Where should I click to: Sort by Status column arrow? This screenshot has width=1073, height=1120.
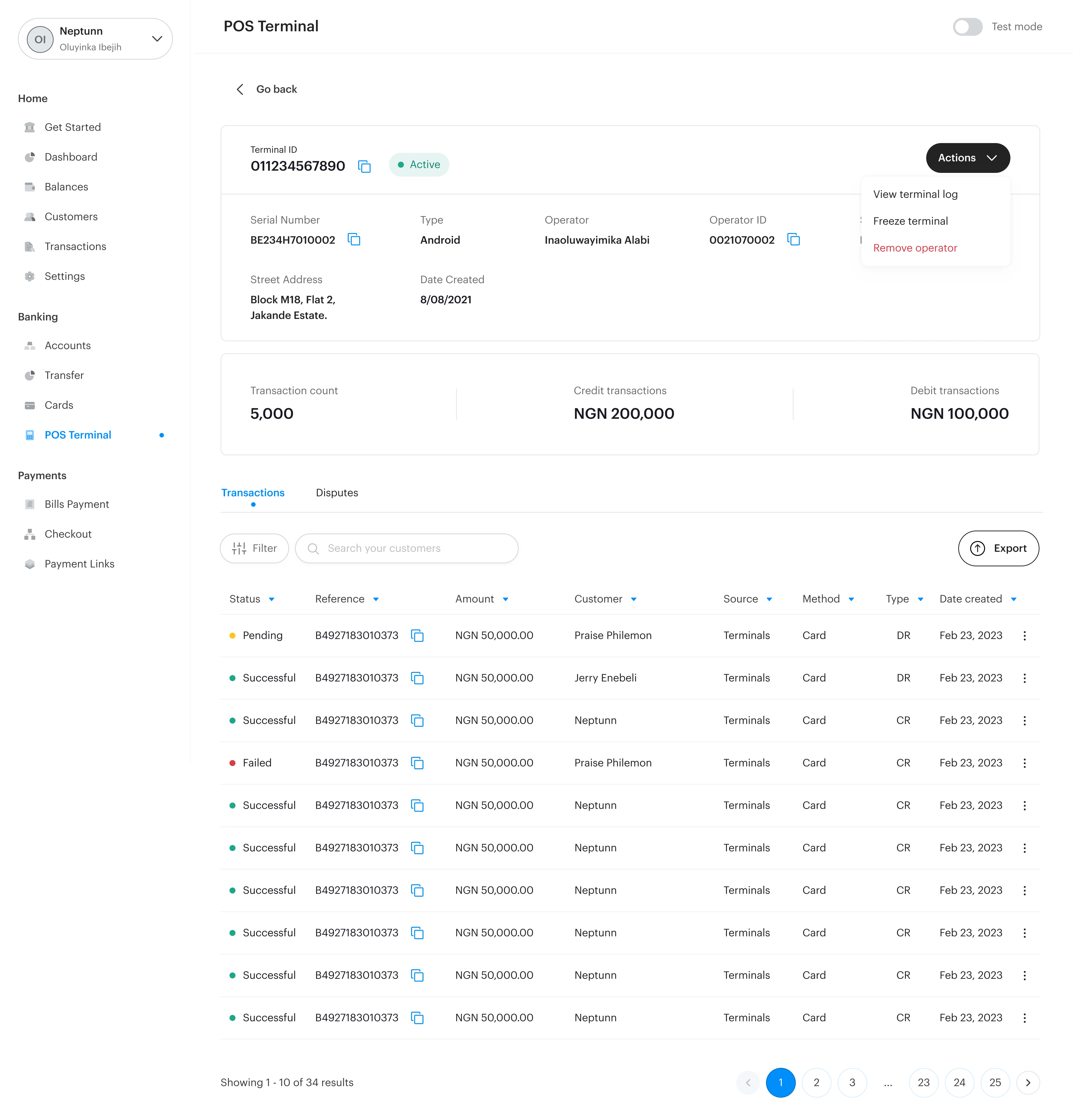pyautogui.click(x=272, y=599)
